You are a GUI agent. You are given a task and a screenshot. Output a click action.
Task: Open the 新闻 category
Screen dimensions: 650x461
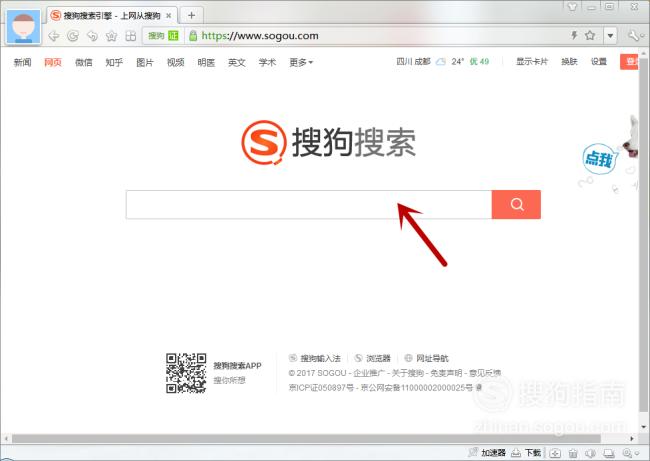(x=22, y=63)
